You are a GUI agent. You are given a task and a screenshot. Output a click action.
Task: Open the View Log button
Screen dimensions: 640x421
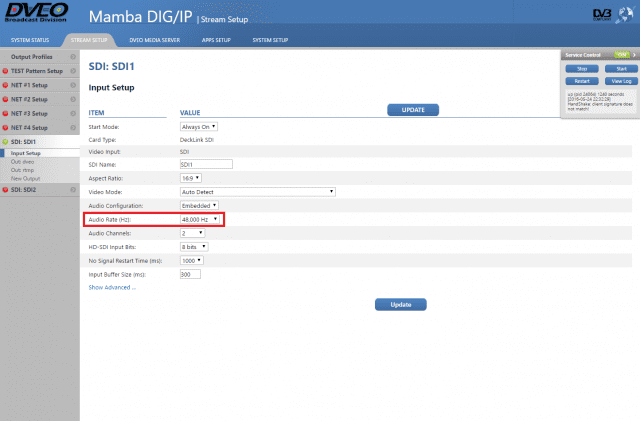click(x=621, y=81)
